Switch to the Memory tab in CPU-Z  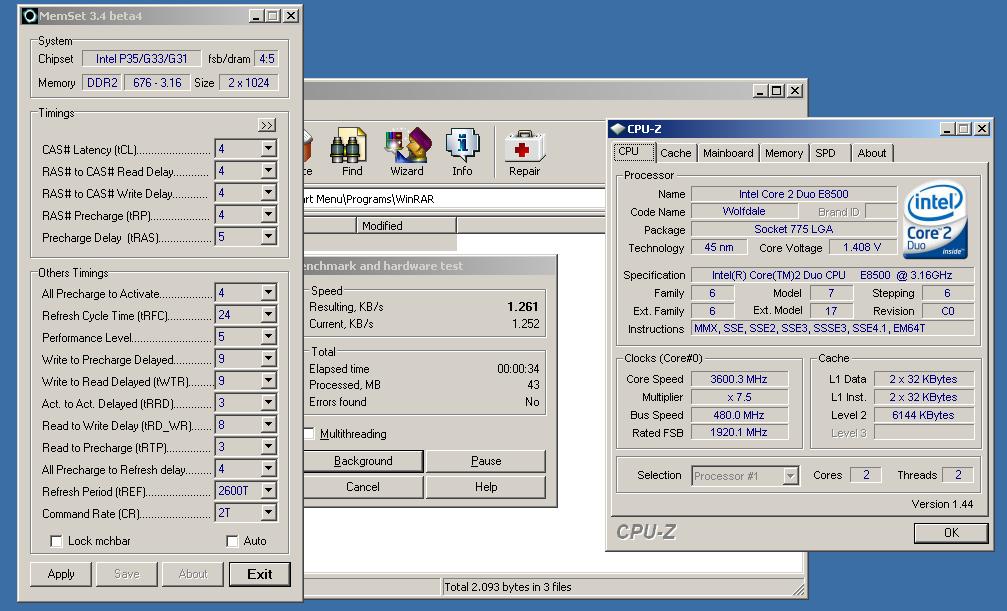pos(784,153)
